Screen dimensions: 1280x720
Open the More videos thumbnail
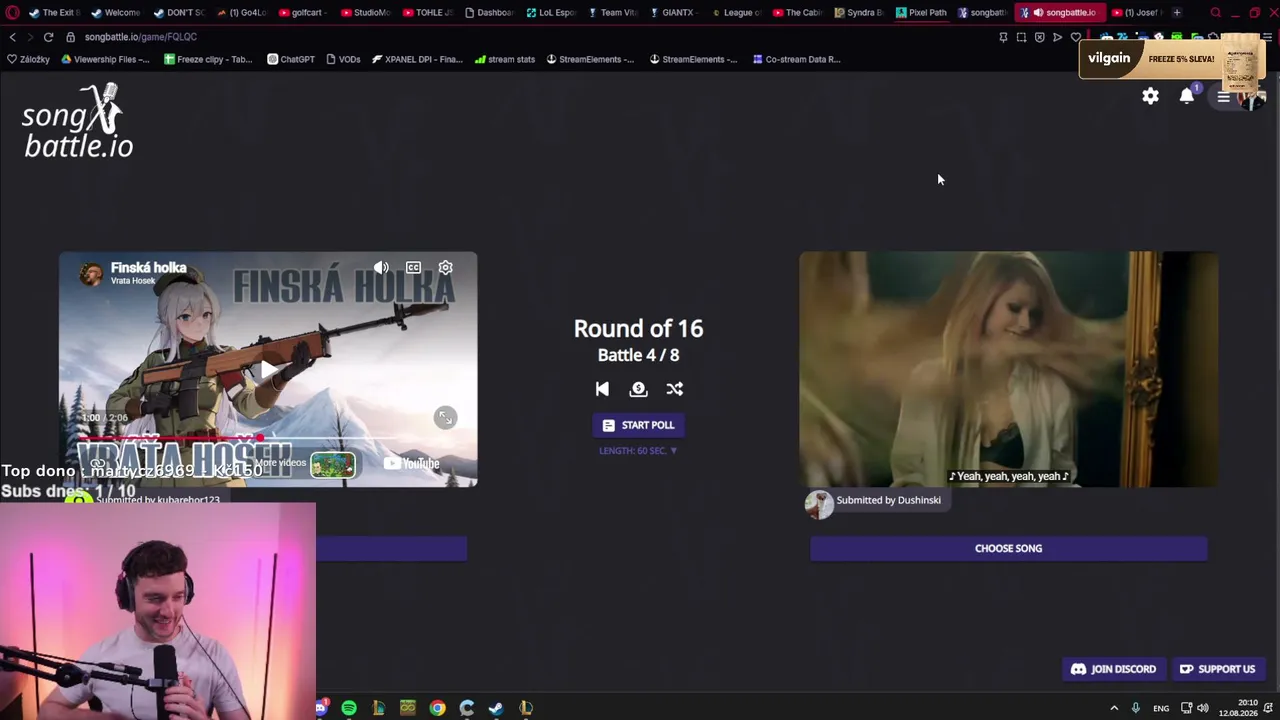(332, 464)
